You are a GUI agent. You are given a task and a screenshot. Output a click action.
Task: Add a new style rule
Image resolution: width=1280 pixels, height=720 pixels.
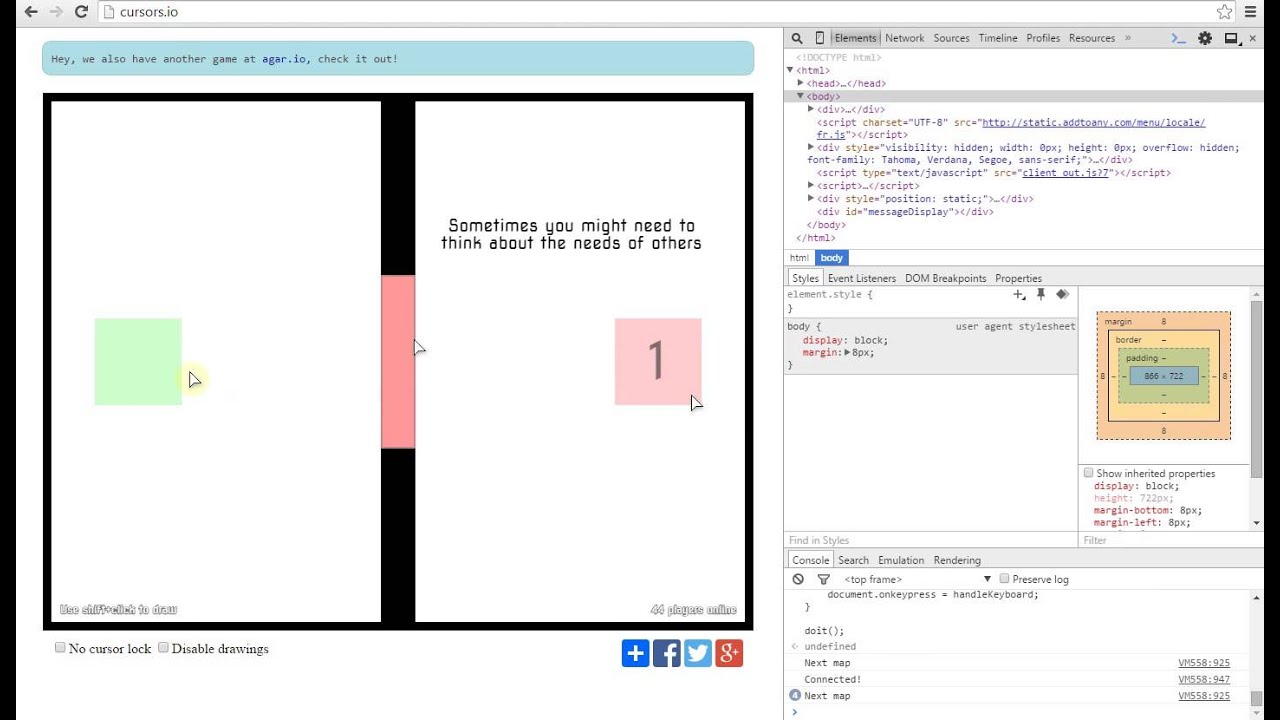tap(1019, 294)
